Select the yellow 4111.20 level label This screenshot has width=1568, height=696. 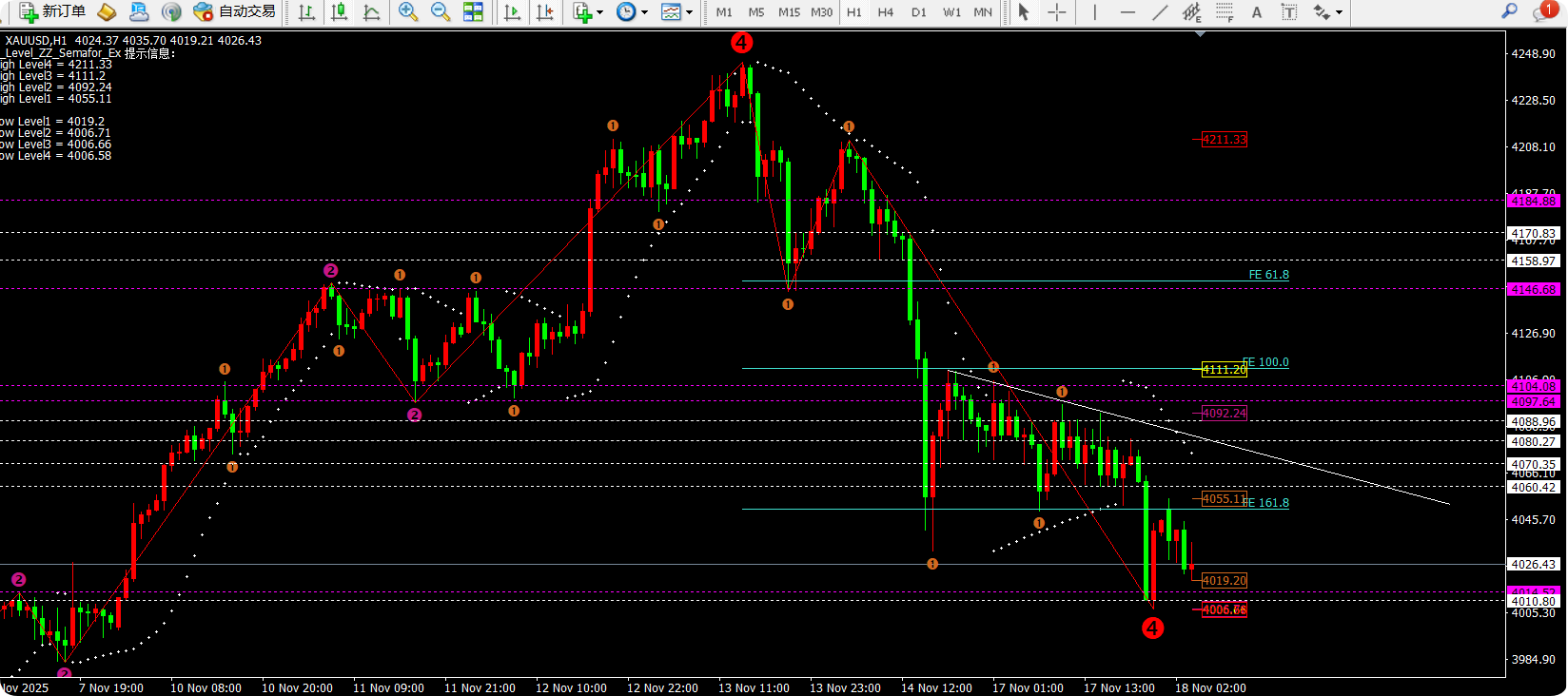tap(1225, 370)
